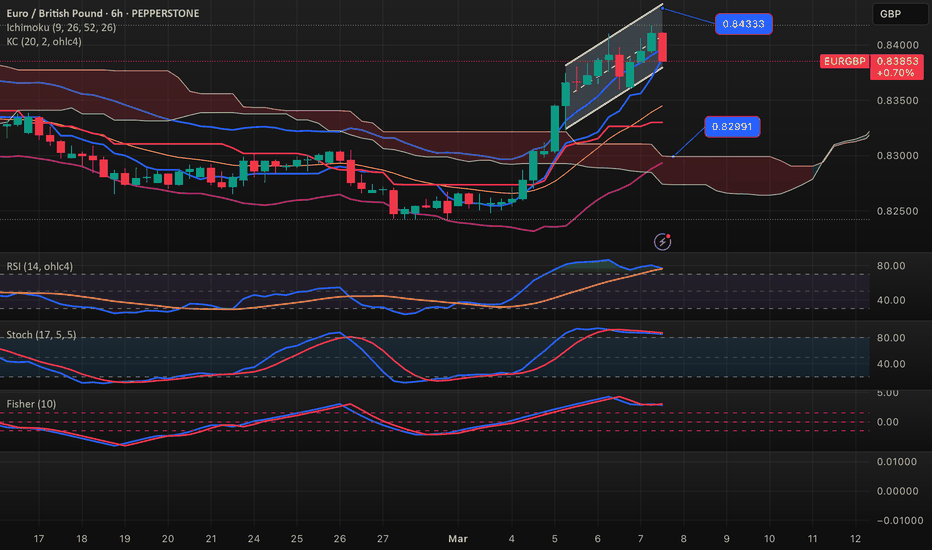
Task: Click the RSI (14, ohlc4) indicator label
Action: (40, 266)
